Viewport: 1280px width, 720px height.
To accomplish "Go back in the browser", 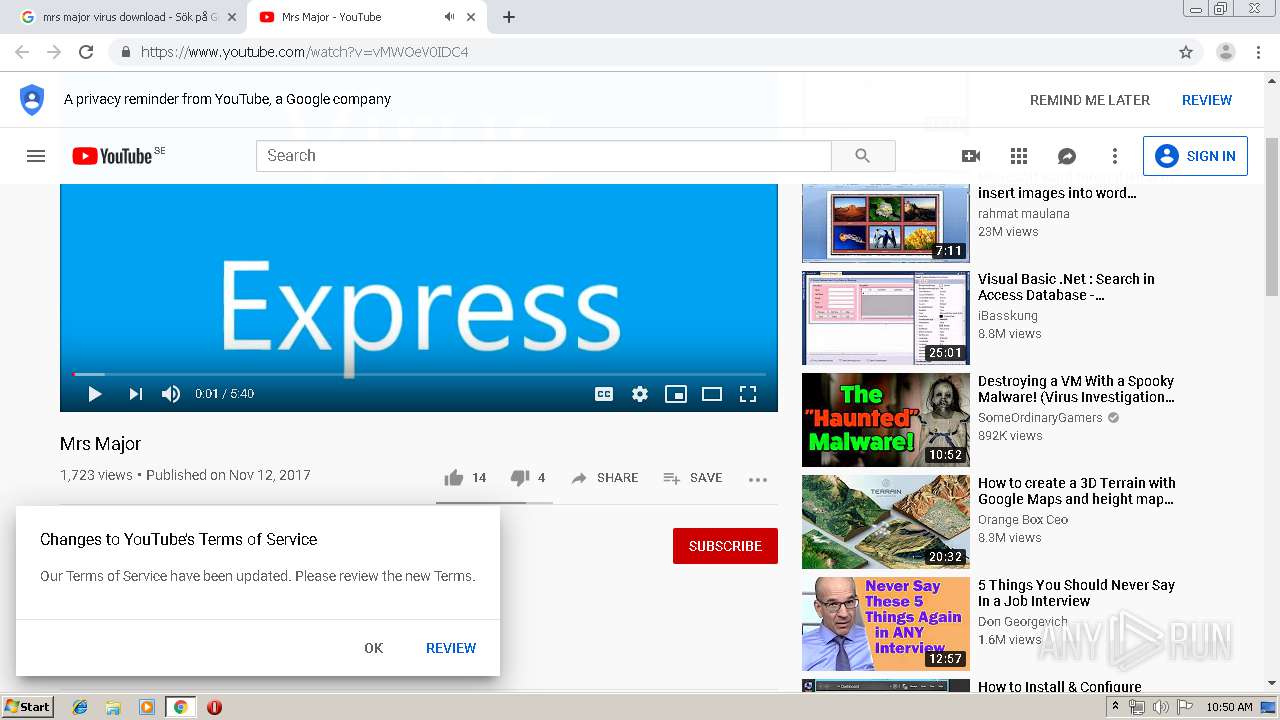I will click(22, 52).
